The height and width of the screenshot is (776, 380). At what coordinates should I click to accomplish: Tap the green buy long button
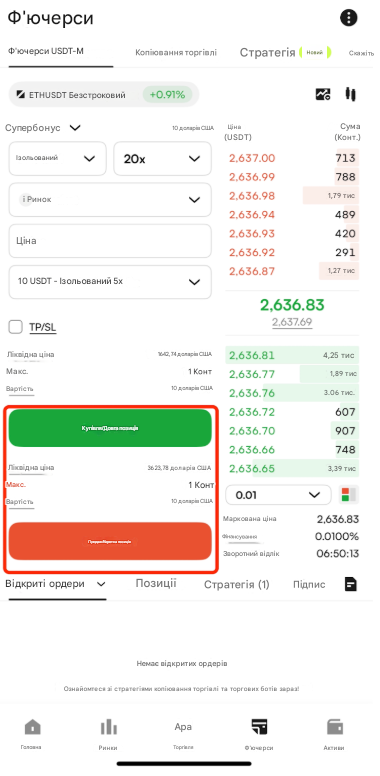110,428
